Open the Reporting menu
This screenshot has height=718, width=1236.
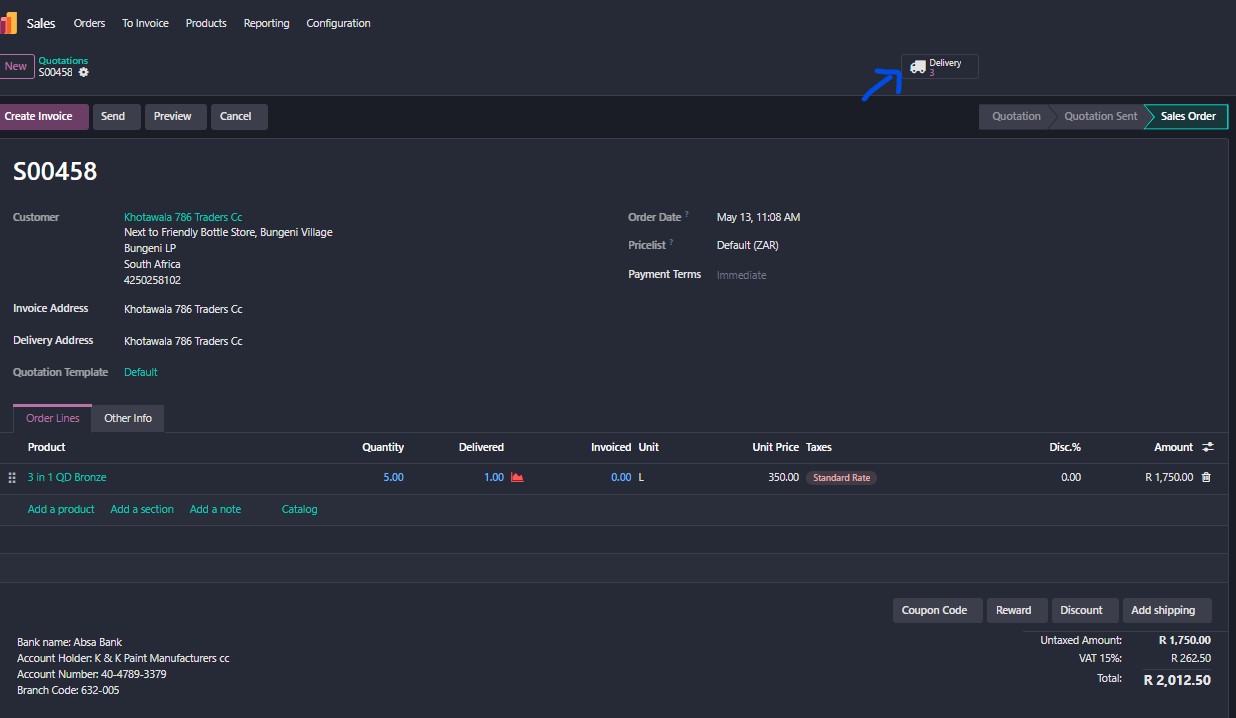coord(266,23)
